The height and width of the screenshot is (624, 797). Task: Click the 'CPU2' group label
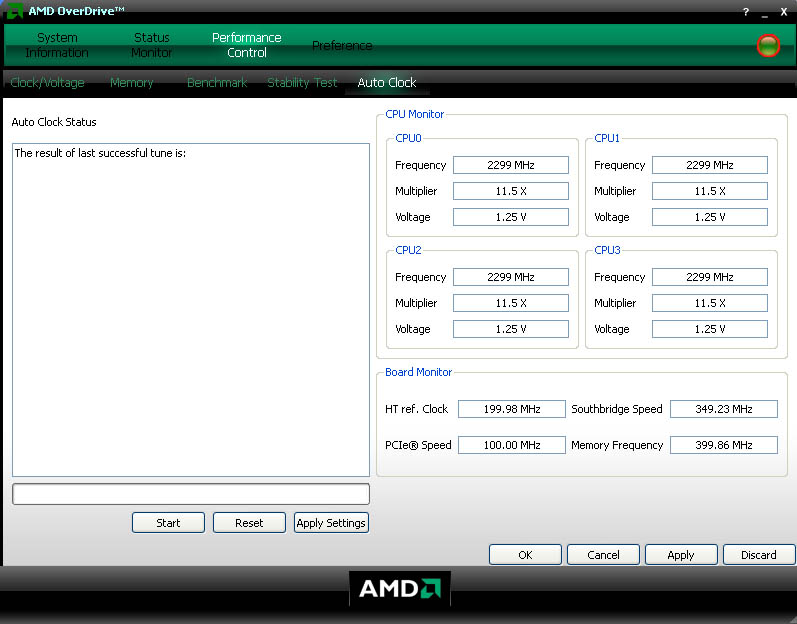click(x=408, y=250)
